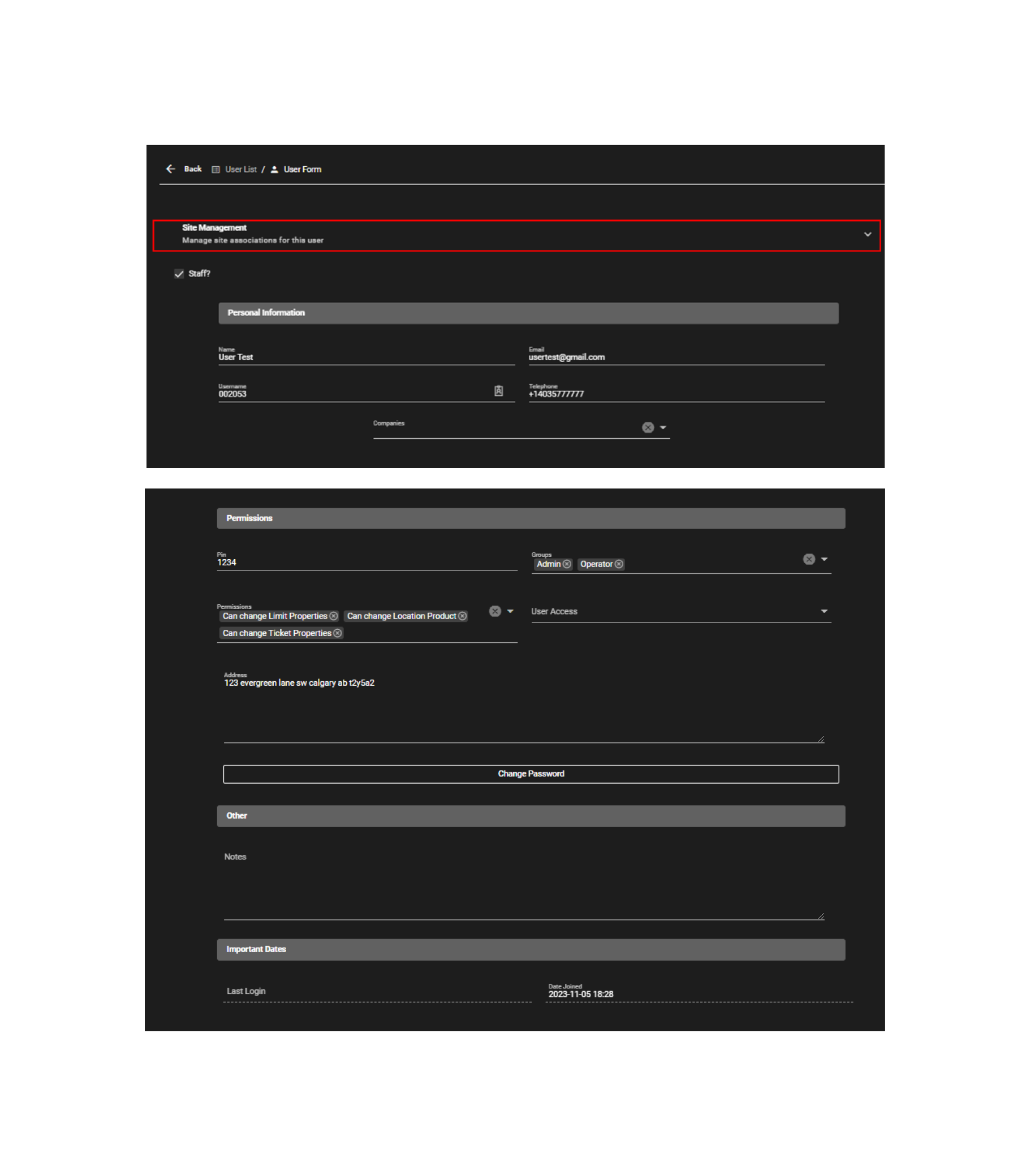Image resolution: width=1030 pixels, height=1176 pixels.
Task: Click the Notes field resize handle
Action: point(821,916)
